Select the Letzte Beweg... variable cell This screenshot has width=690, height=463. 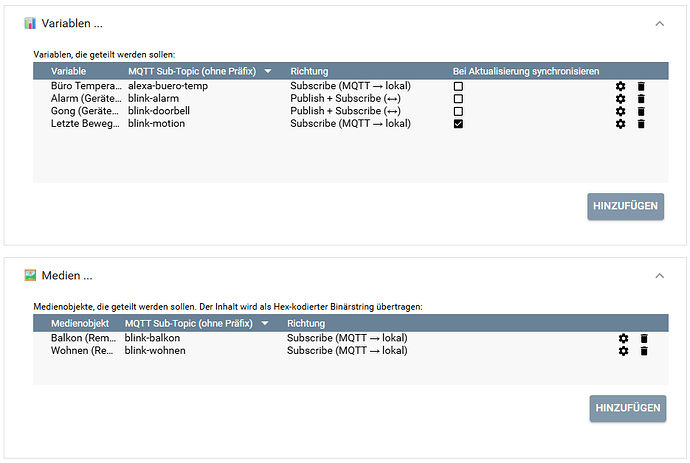(85, 124)
